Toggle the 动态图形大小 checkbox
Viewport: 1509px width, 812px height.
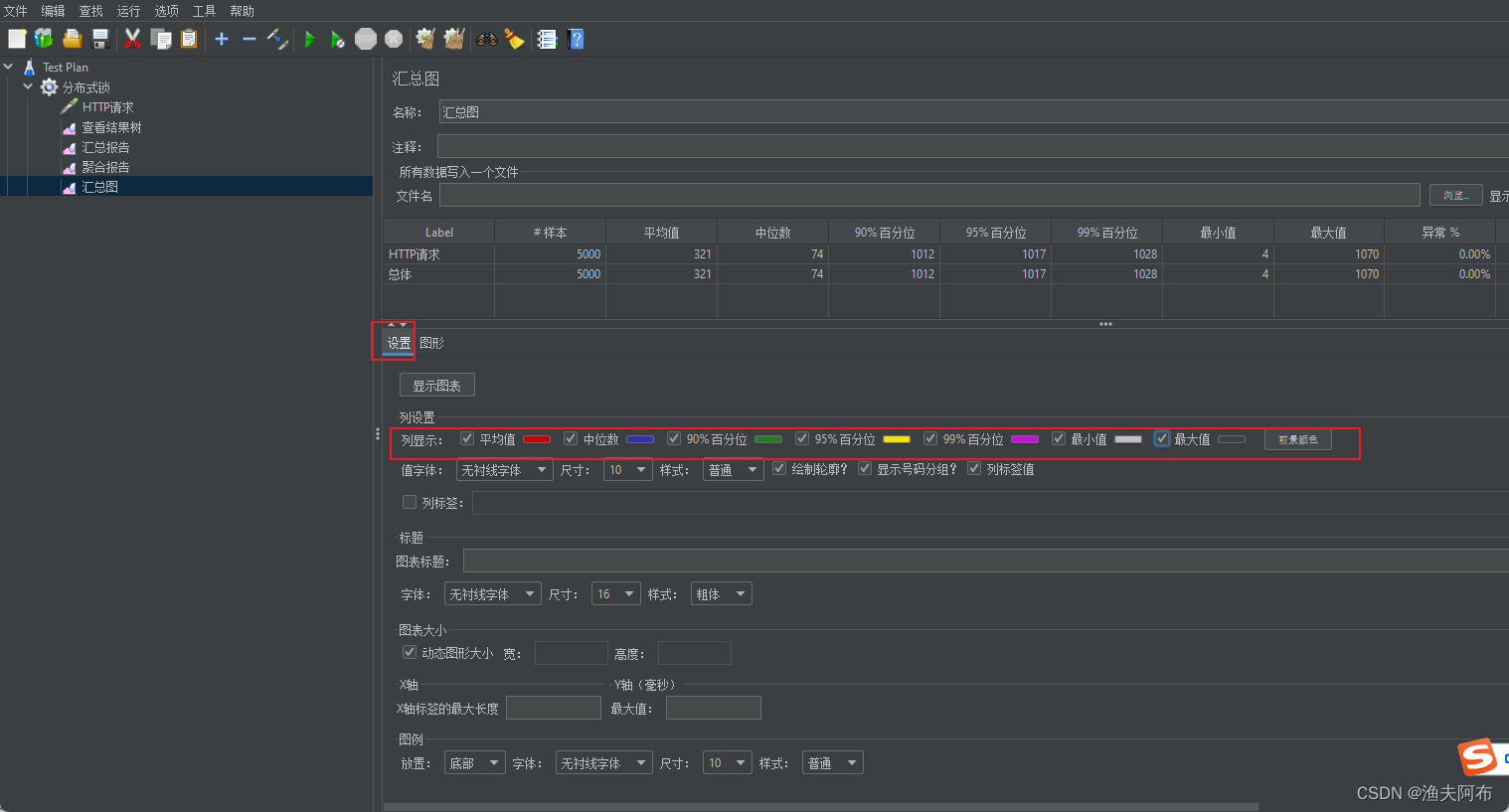point(410,652)
